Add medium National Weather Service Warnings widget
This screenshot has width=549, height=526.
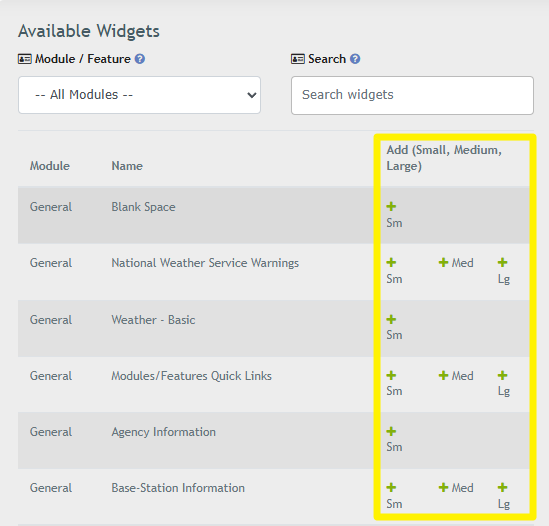[456, 263]
